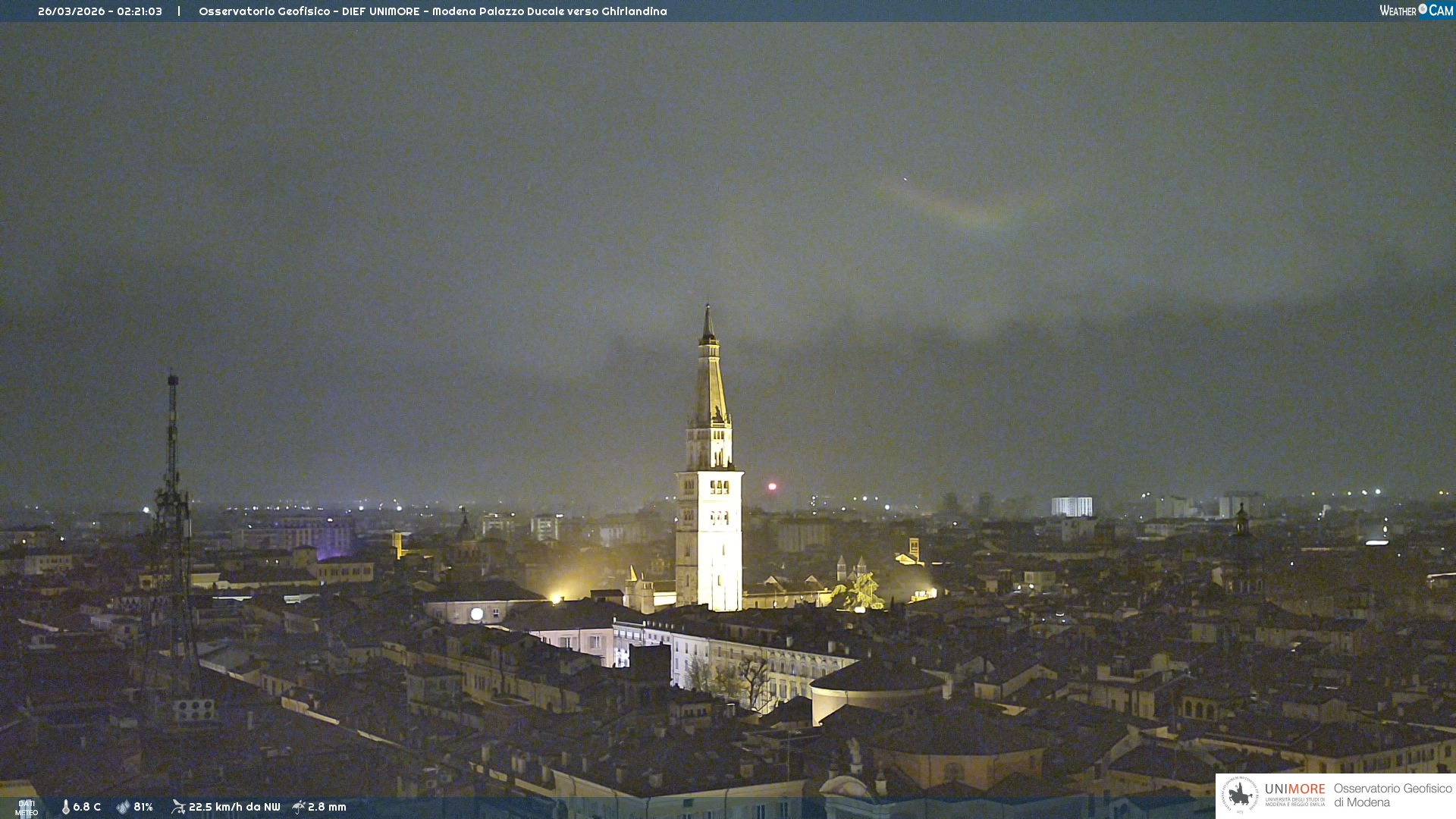Click the 2.8 mm rainfall value
Screen dimensions: 1456x819
coord(327,807)
